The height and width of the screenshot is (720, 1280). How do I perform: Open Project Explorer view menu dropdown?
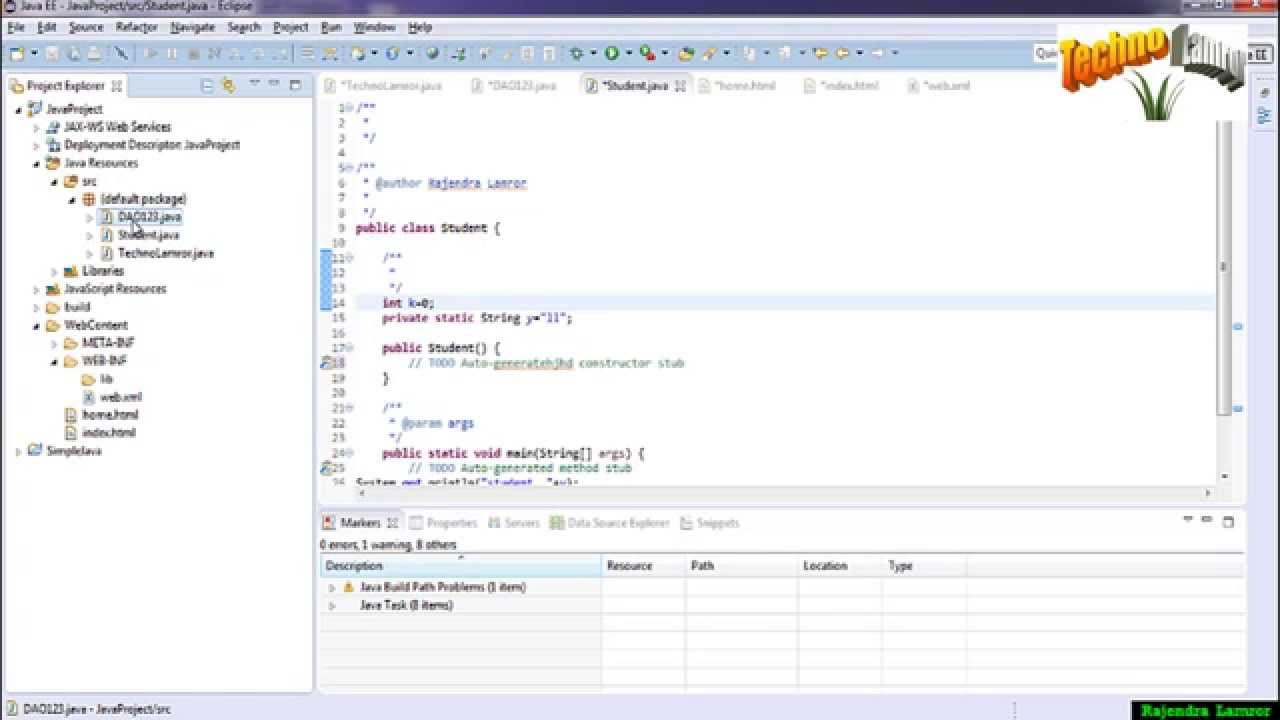pyautogui.click(x=254, y=85)
